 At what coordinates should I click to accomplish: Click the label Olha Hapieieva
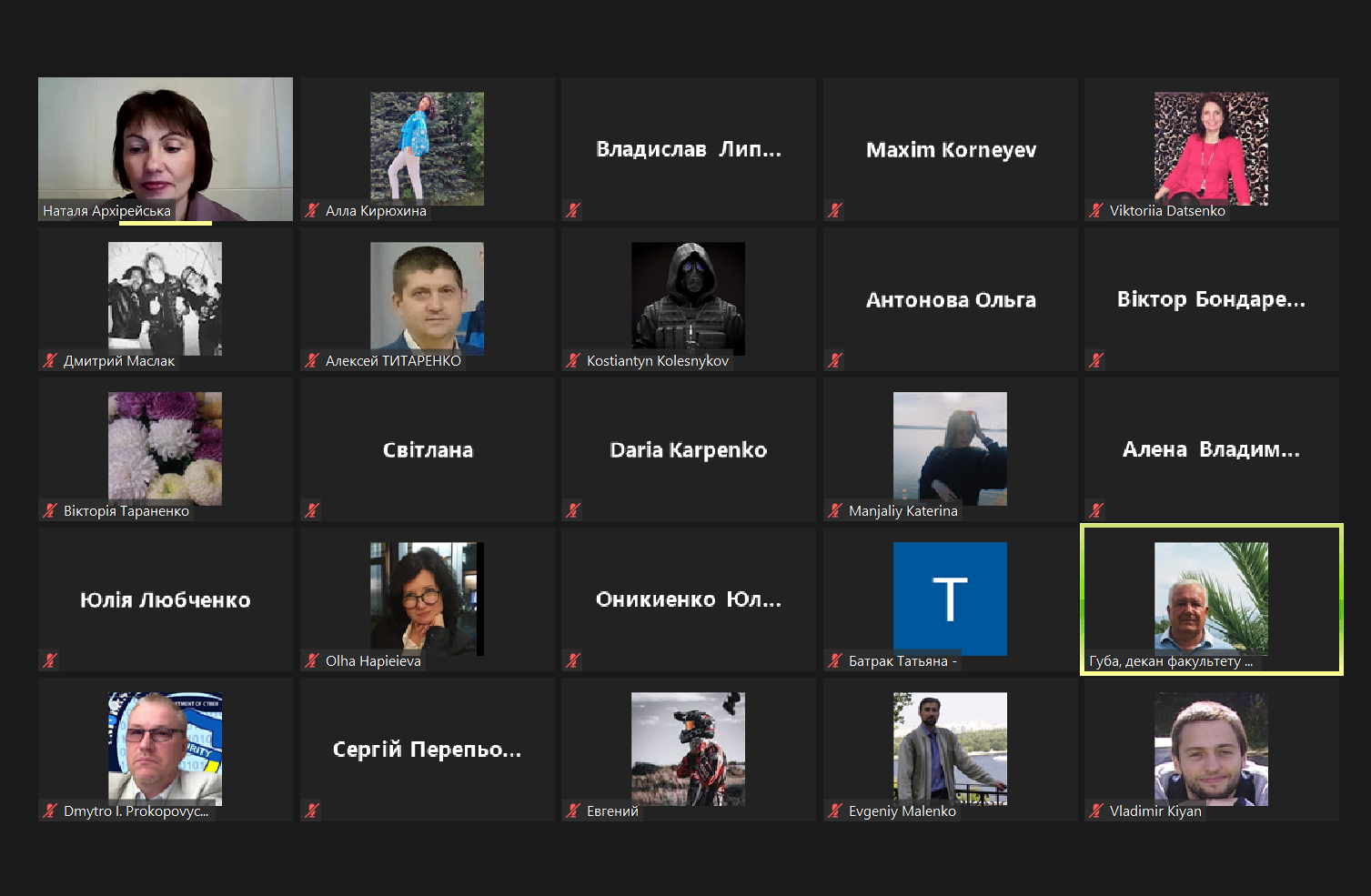373,661
